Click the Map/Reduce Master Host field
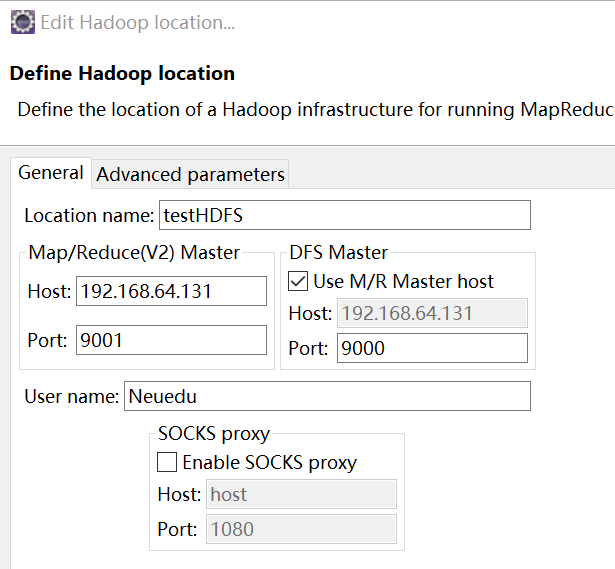This screenshot has width=615, height=569. 171,291
